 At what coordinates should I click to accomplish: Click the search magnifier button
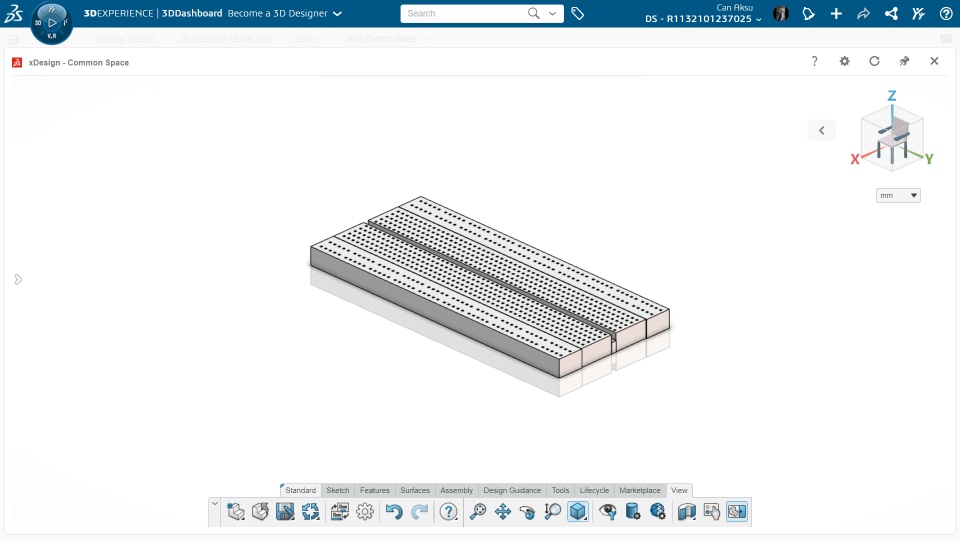(x=534, y=13)
